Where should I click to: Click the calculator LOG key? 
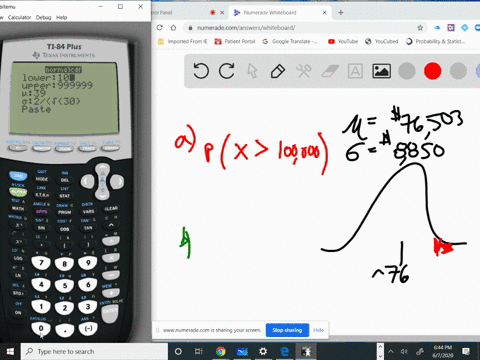[18, 258]
